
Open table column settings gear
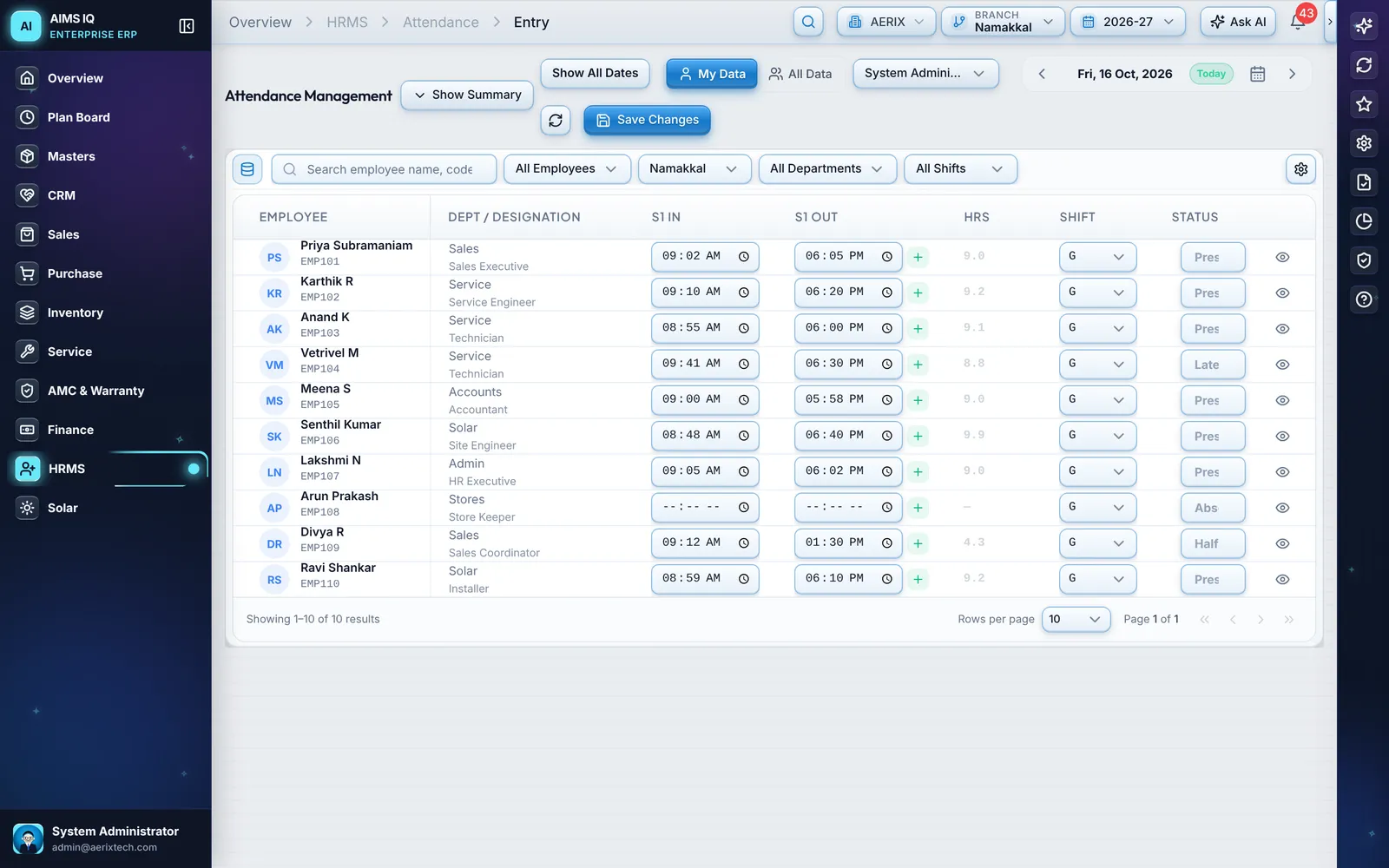click(1300, 169)
